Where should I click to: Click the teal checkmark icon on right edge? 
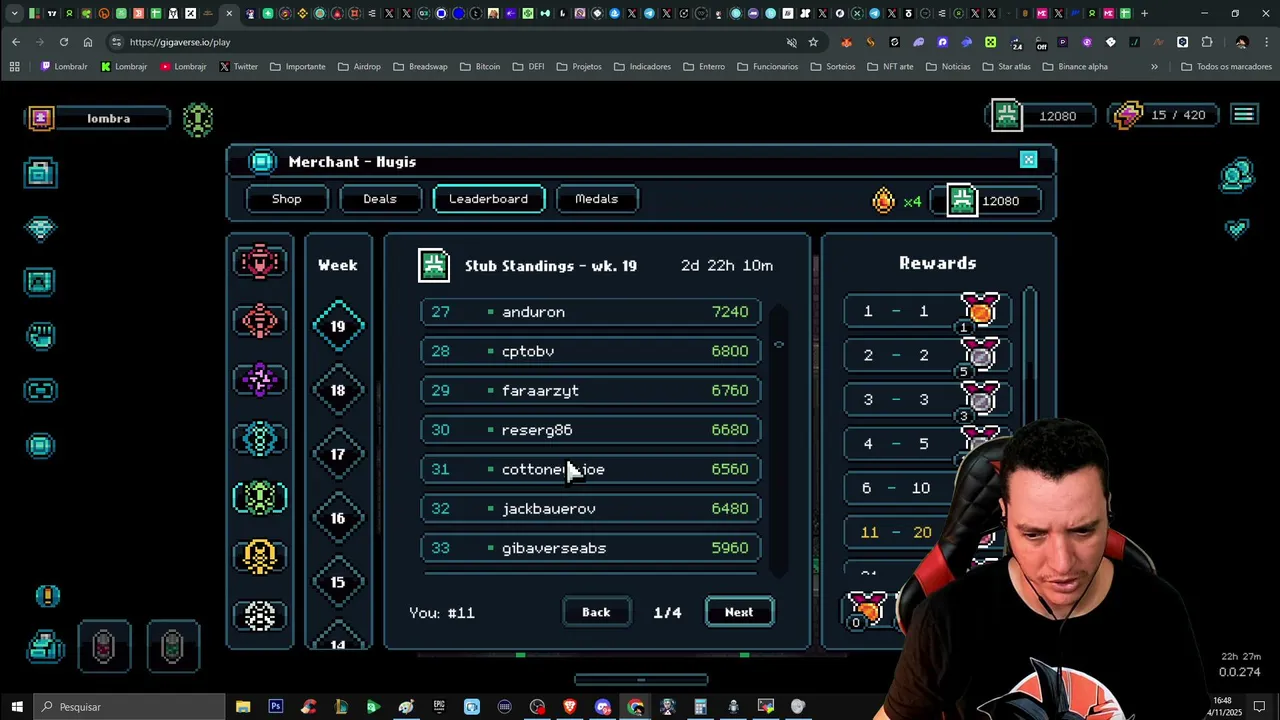(1237, 228)
